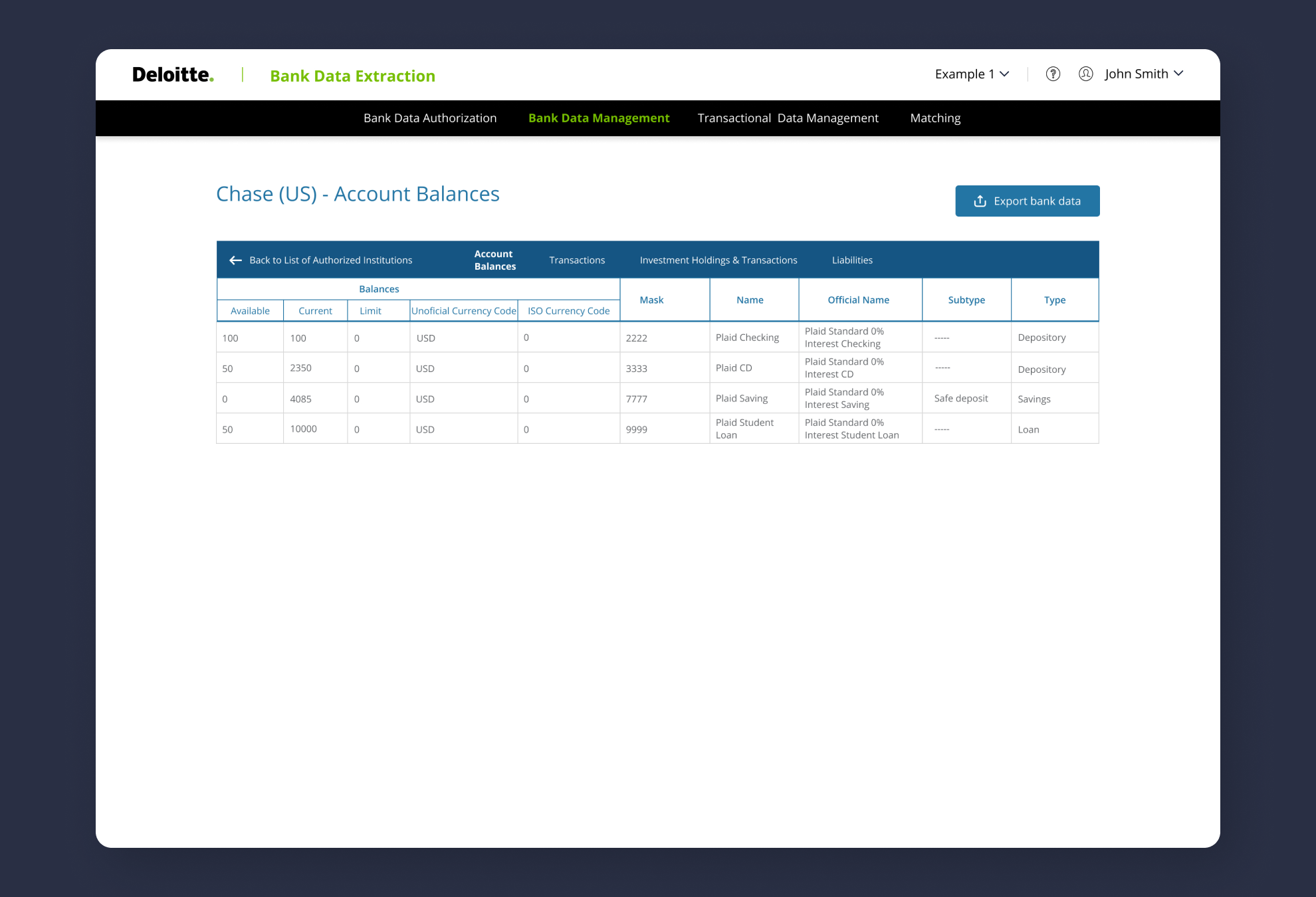
Task: Go to Transactional Data Management
Action: tap(788, 118)
